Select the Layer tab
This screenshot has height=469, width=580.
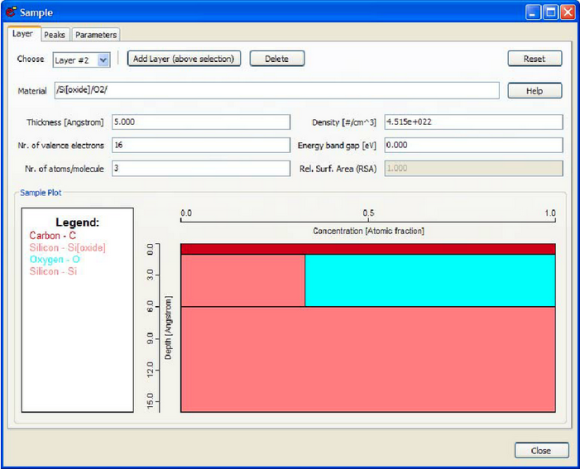tap(22, 34)
